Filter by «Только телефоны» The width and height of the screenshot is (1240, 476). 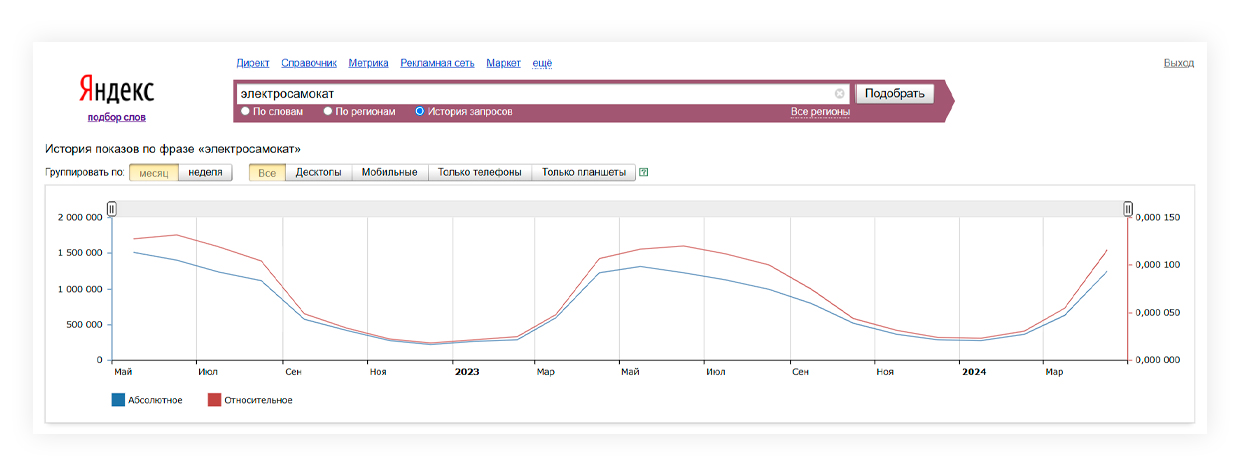pos(479,172)
